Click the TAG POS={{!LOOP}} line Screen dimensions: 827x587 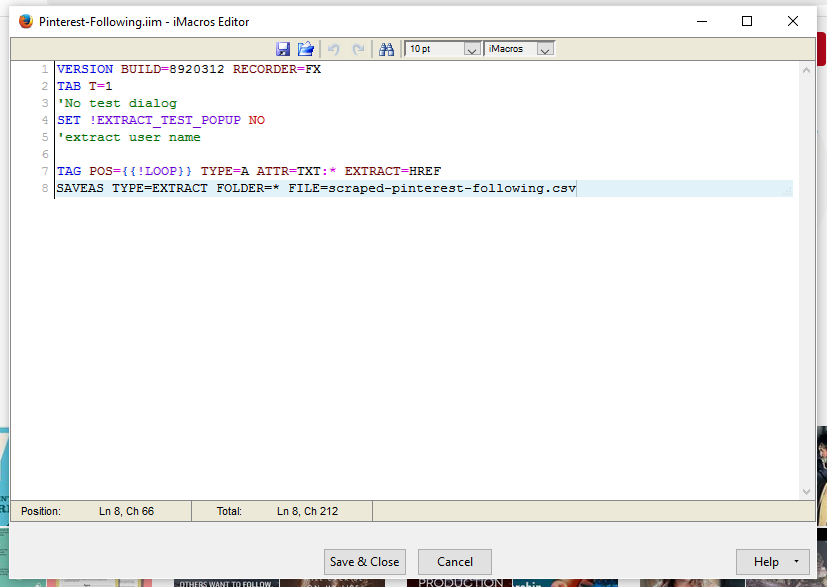click(x=248, y=171)
